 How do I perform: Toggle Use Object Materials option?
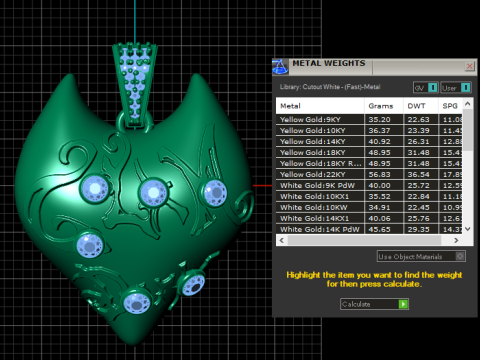click(x=421, y=256)
